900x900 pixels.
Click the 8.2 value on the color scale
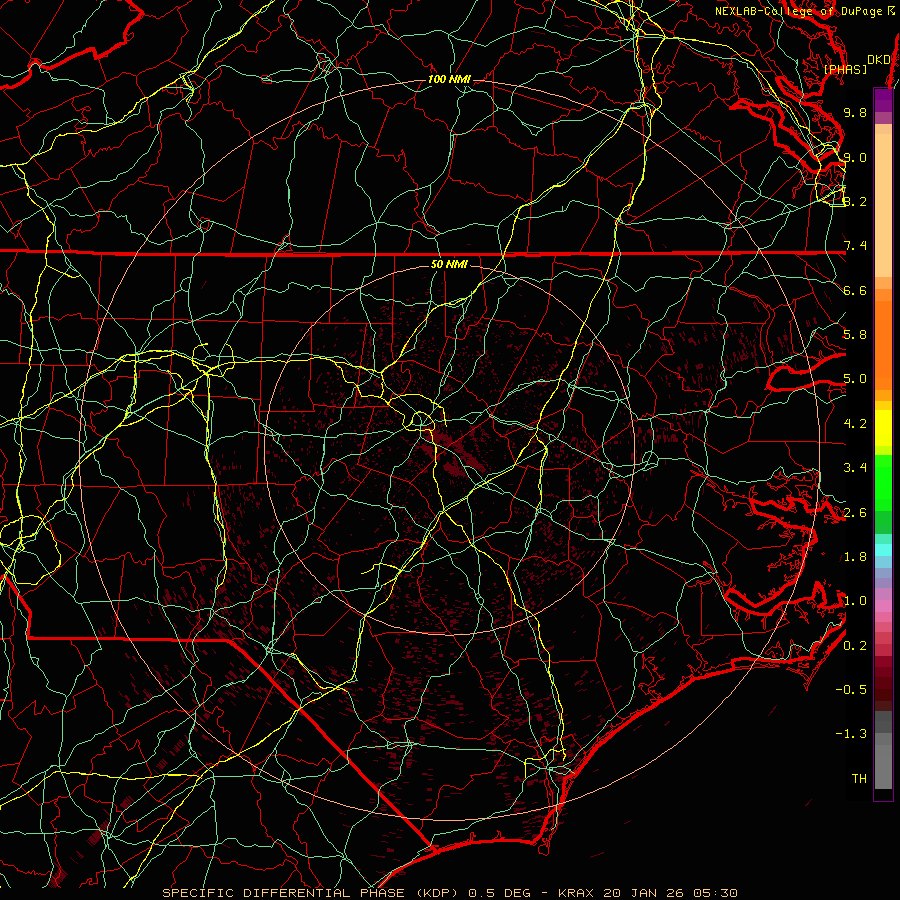point(855,201)
